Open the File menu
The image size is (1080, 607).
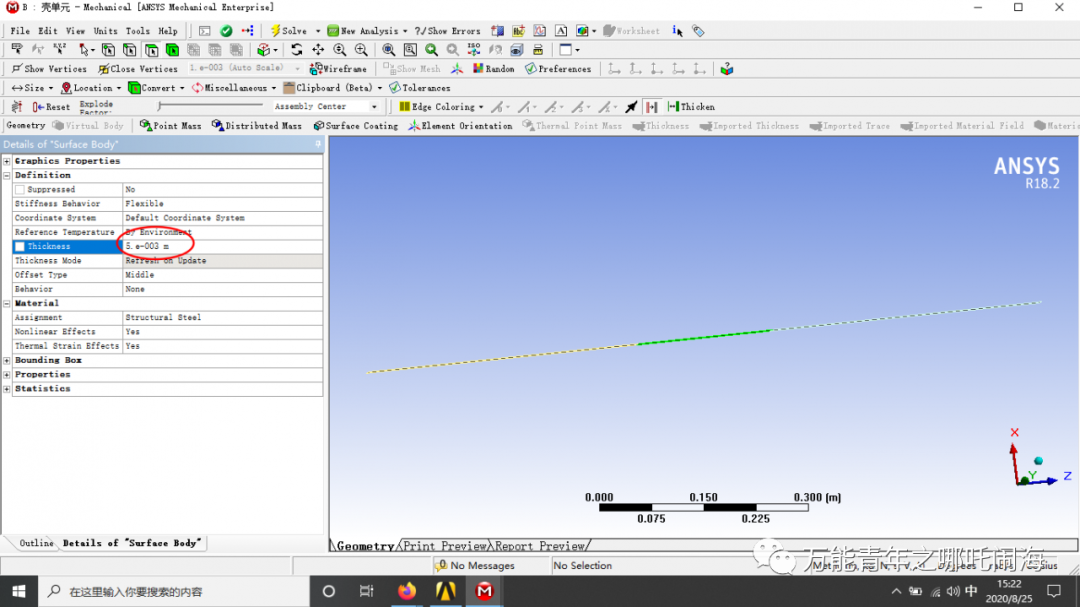(x=20, y=31)
